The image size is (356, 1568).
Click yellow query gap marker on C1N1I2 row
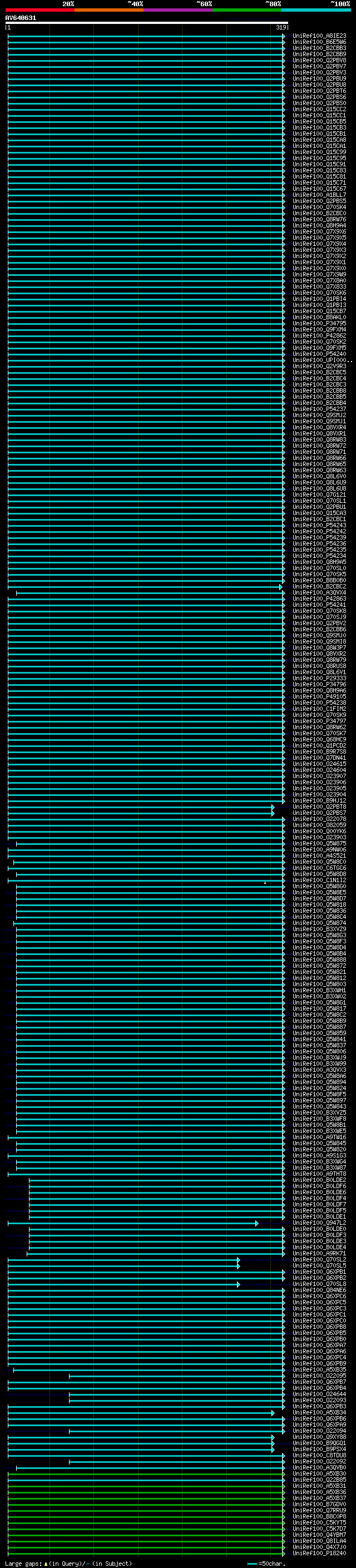tap(265, 883)
